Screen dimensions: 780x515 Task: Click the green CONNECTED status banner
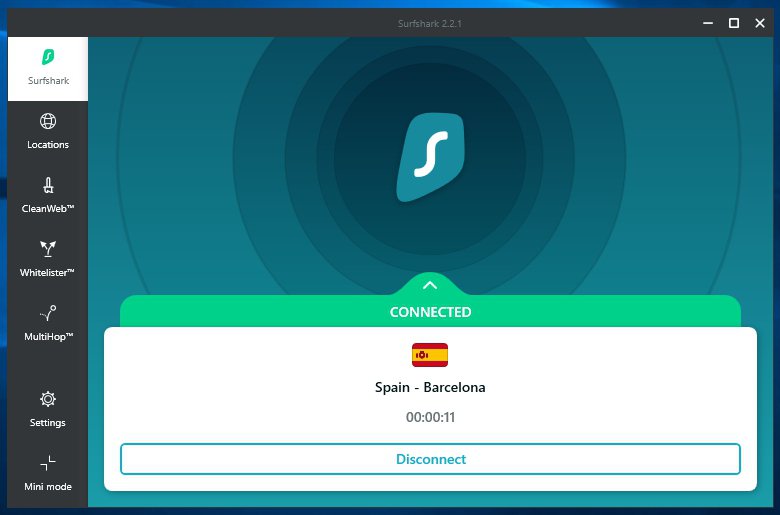pyautogui.click(x=430, y=312)
